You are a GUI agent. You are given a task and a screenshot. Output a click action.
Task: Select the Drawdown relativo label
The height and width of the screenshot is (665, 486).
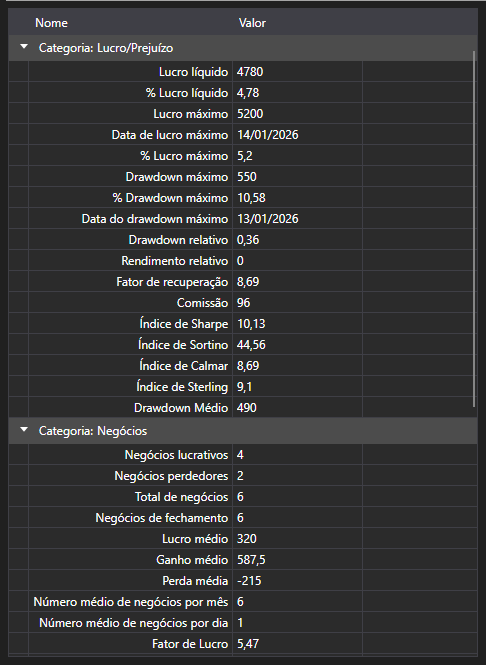point(178,240)
